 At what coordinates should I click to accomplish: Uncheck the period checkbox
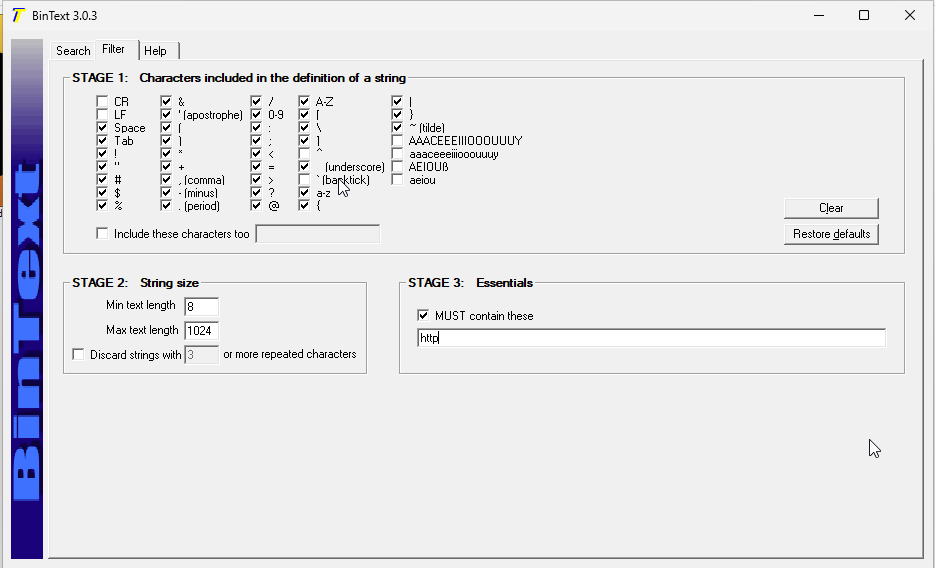coord(166,206)
